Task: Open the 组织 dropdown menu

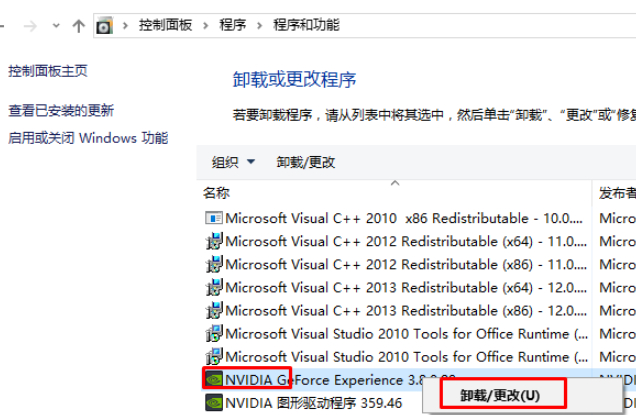Action: click(x=233, y=162)
